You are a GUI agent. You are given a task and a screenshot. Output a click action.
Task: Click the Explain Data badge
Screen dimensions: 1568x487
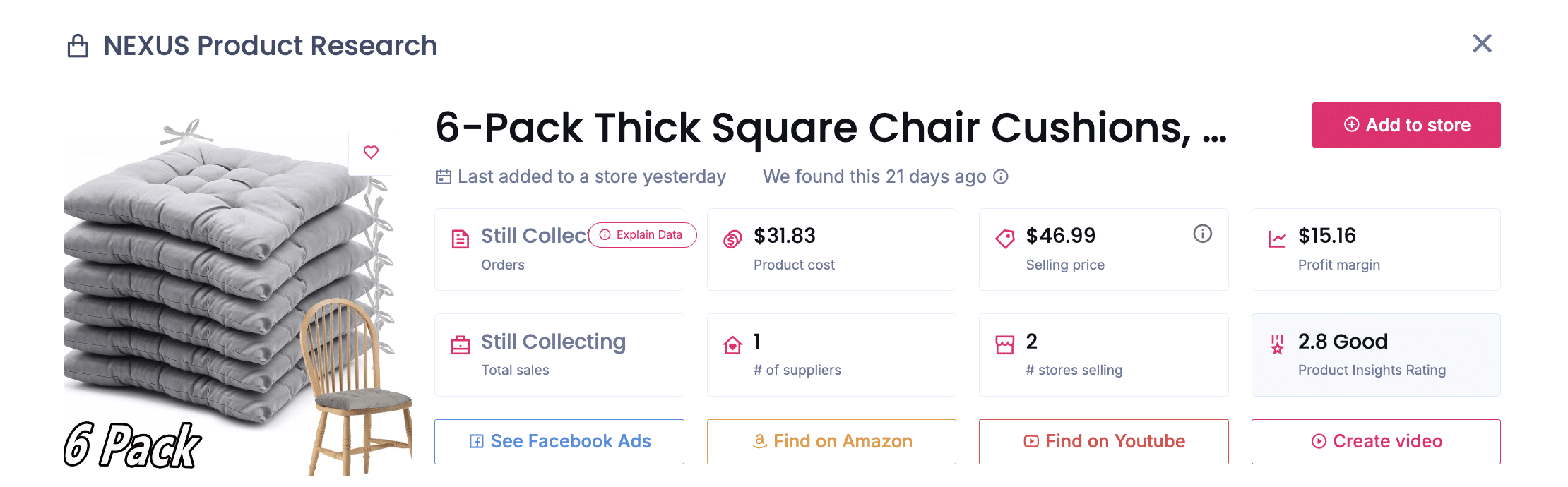pyautogui.click(x=642, y=235)
